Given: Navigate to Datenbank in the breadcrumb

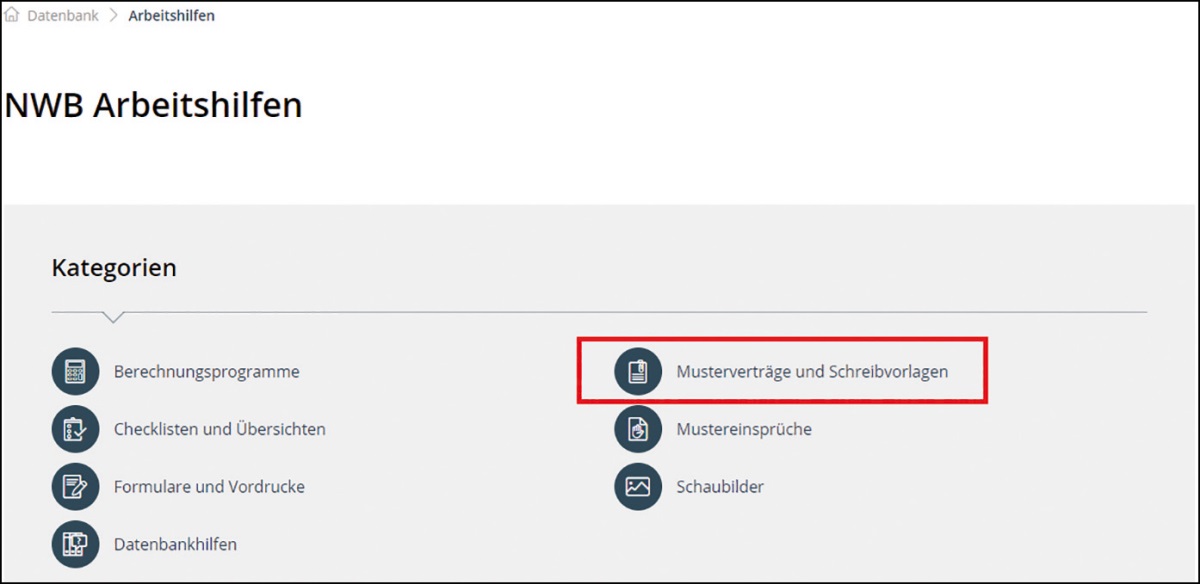Looking at the screenshot, I should 63,16.
